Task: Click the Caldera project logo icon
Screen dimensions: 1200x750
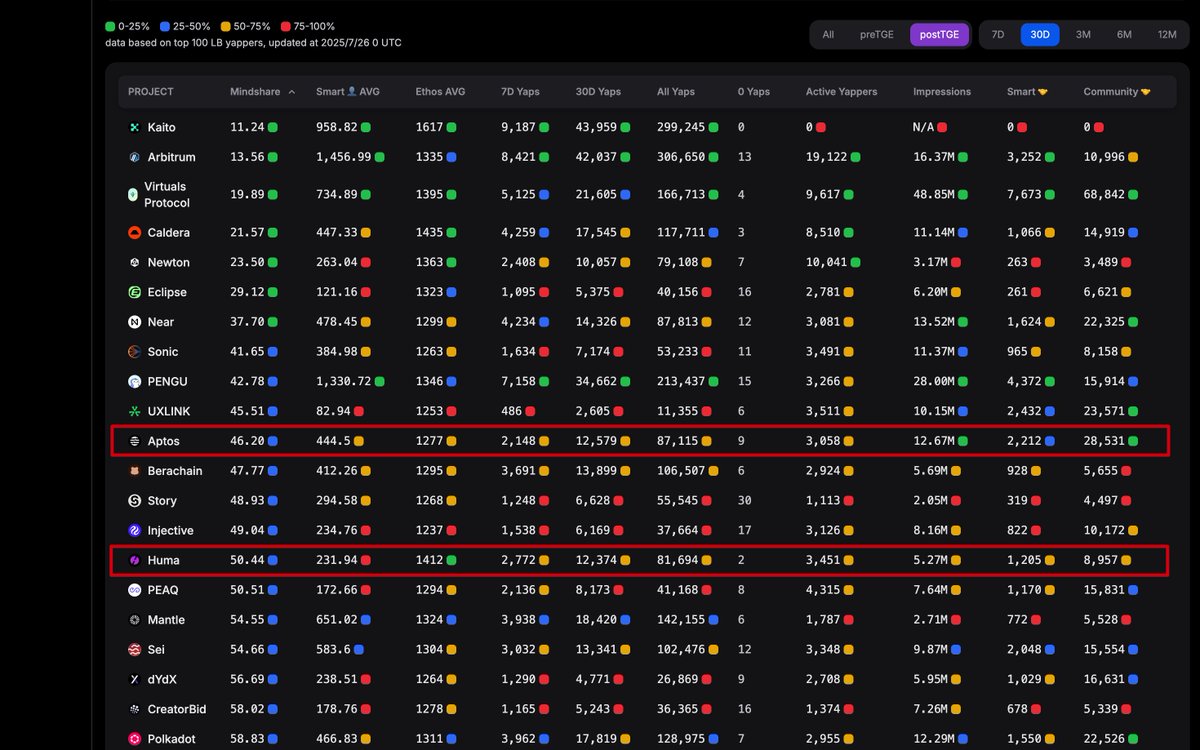Action: (x=134, y=233)
